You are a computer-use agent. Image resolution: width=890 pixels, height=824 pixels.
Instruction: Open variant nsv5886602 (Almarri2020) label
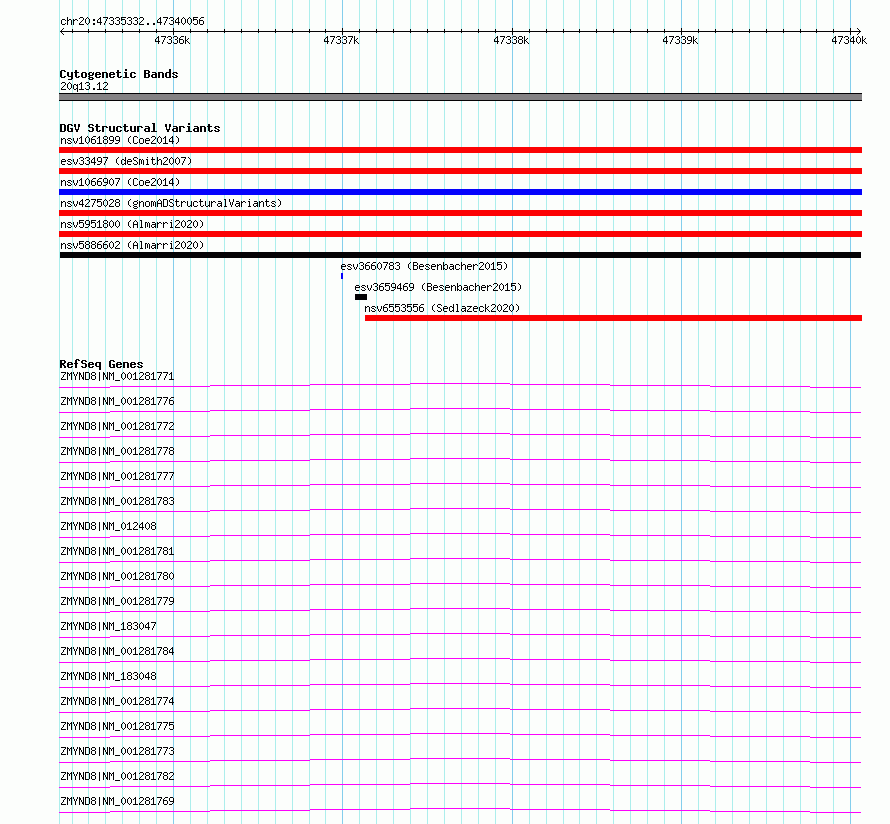(x=132, y=245)
